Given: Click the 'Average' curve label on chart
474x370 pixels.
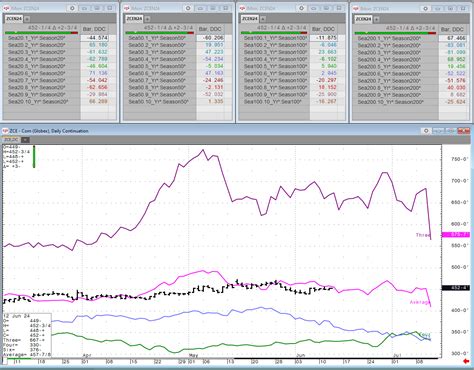Looking at the screenshot, I should pos(420,302).
